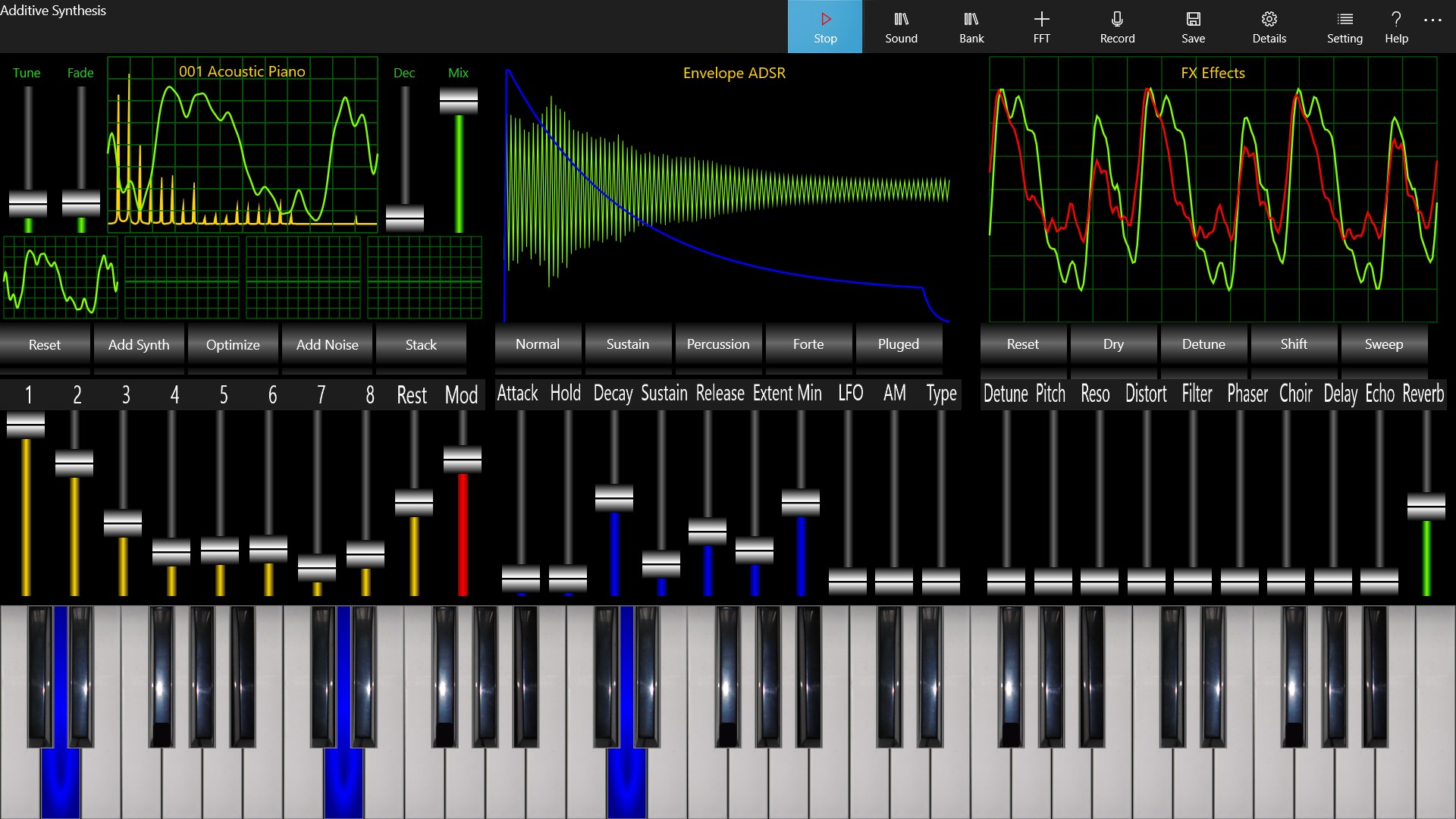Select the first small waveform thumbnail
Image resolution: width=1456 pixels, height=819 pixels.
tap(61, 278)
